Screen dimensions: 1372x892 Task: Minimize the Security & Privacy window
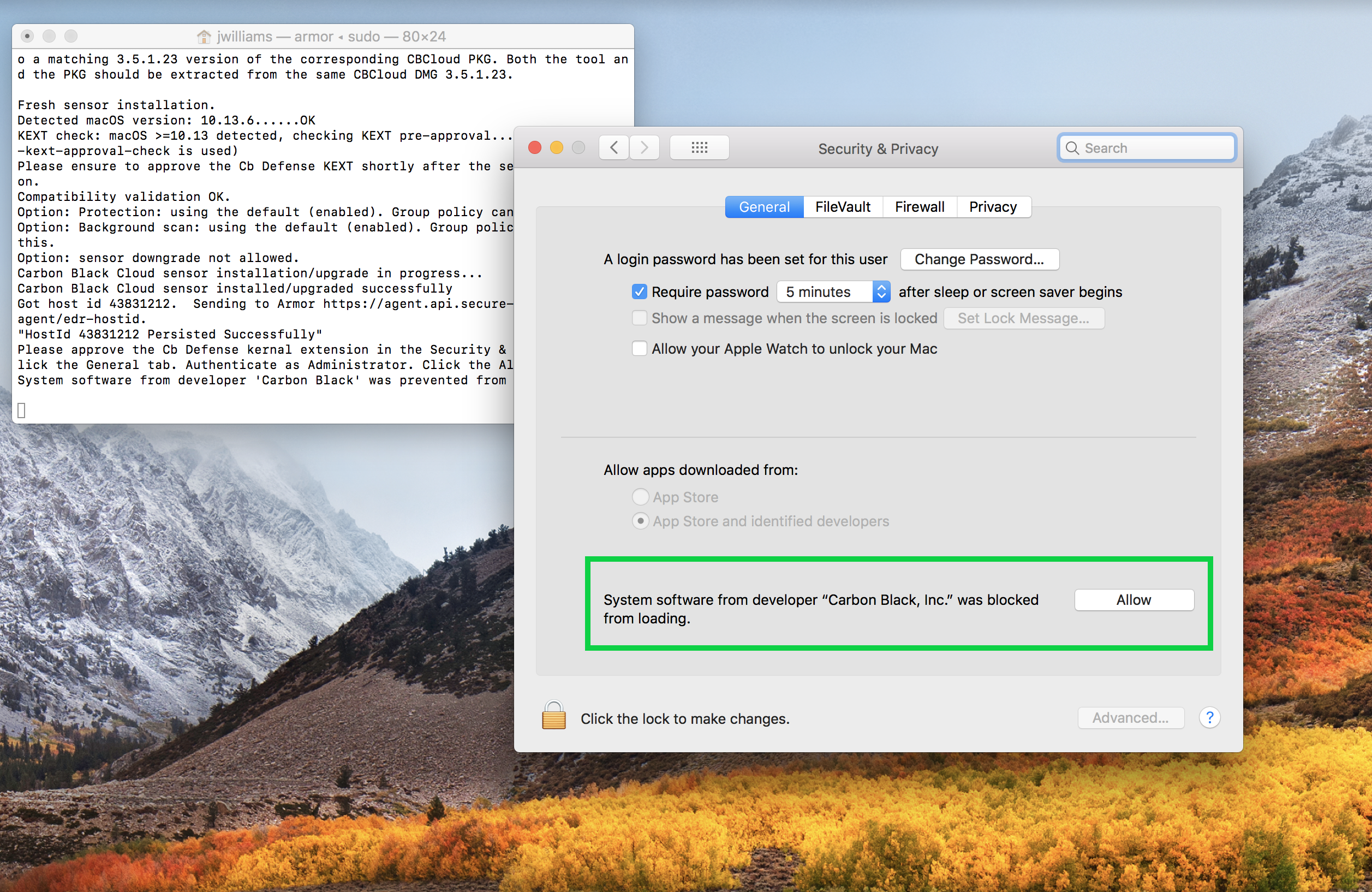pos(556,148)
